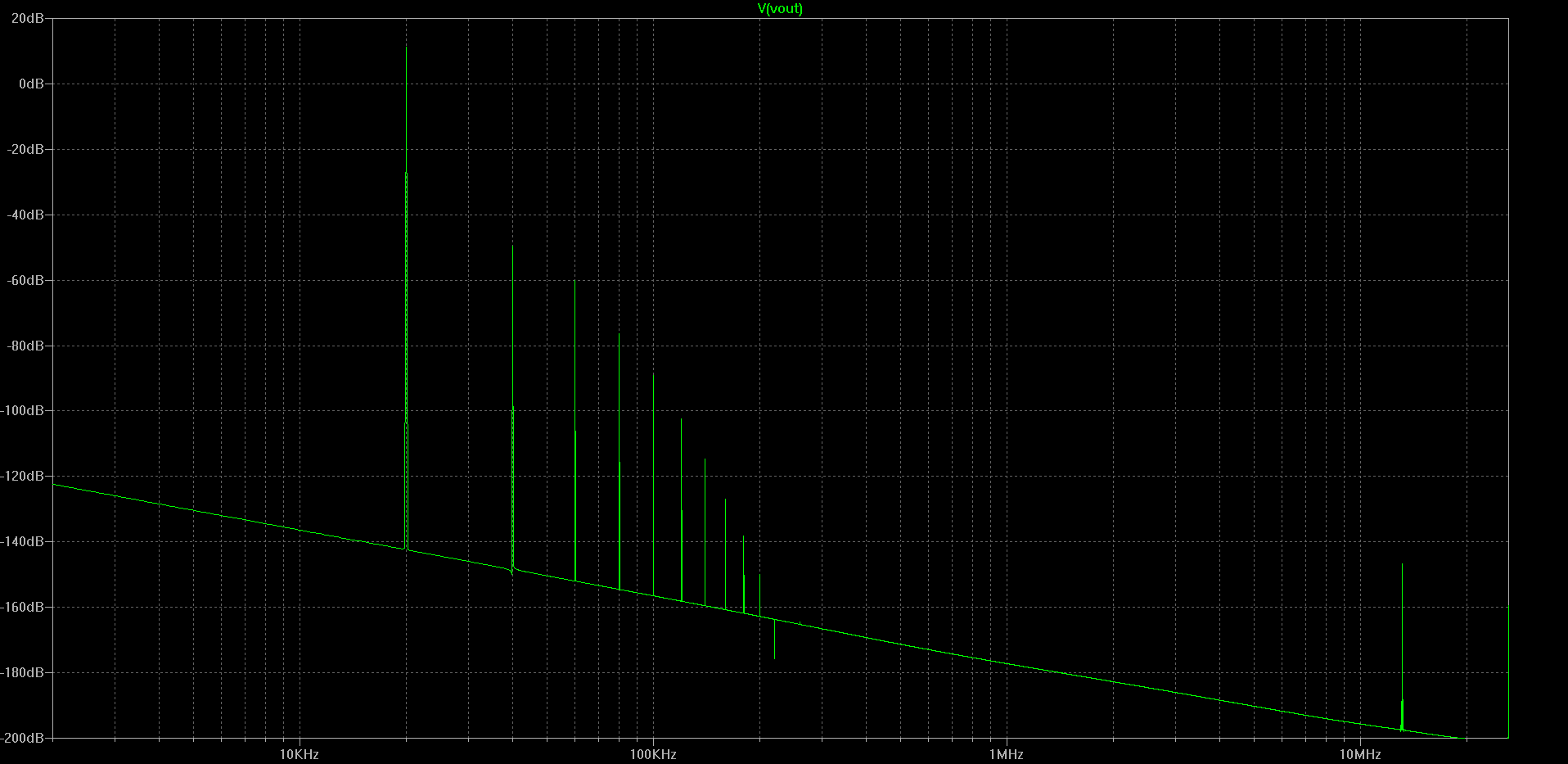1568x764 pixels.
Task: Click the -100dB axis label
Action: [23, 410]
